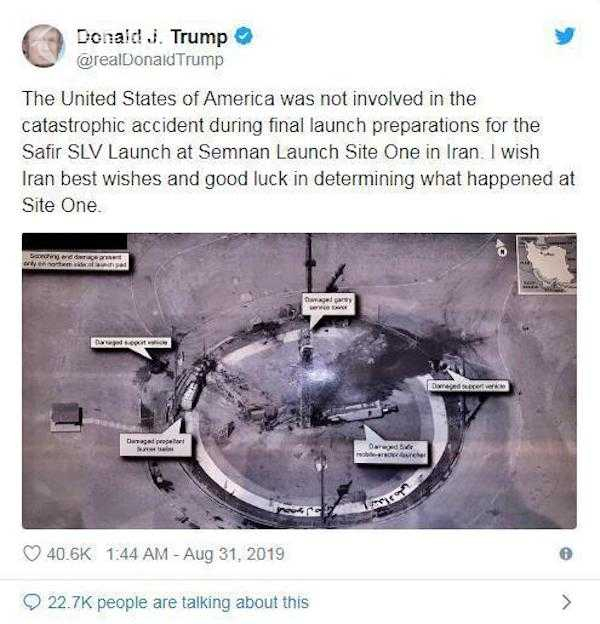Click the tweet text about Semnan Launch Site
The width and height of the screenshot is (600, 624).
tap(298, 152)
